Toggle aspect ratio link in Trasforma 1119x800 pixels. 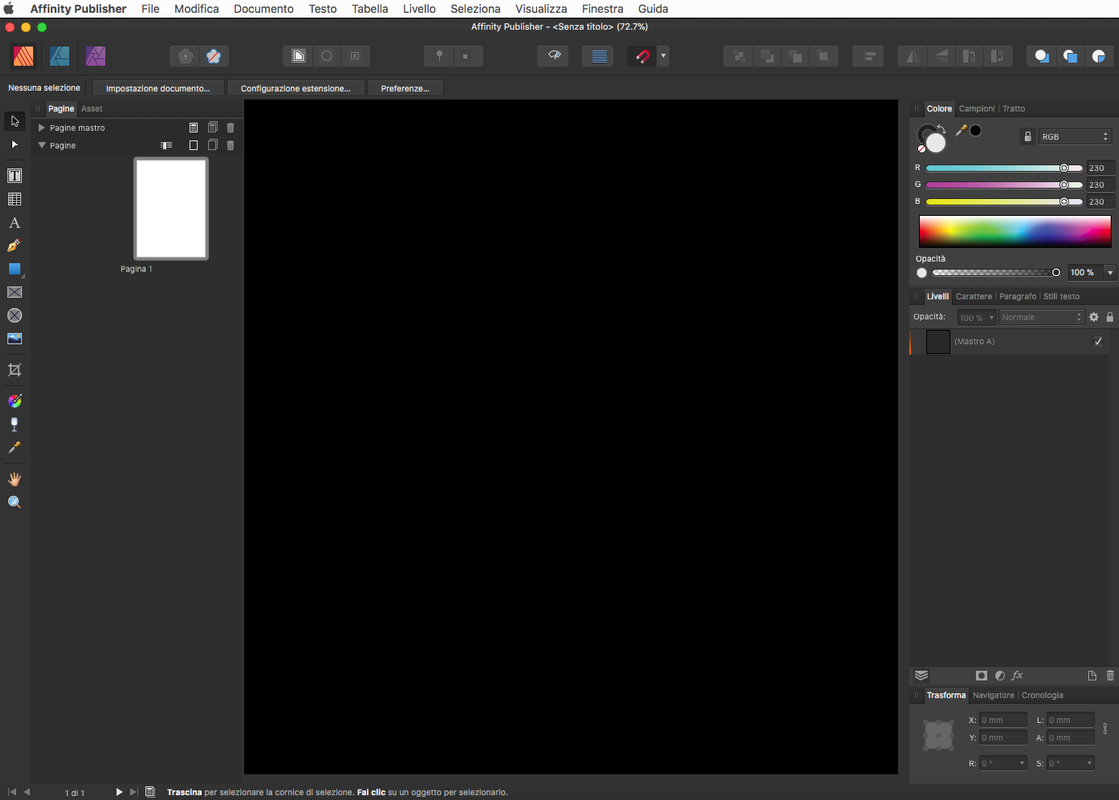[x=1105, y=729]
